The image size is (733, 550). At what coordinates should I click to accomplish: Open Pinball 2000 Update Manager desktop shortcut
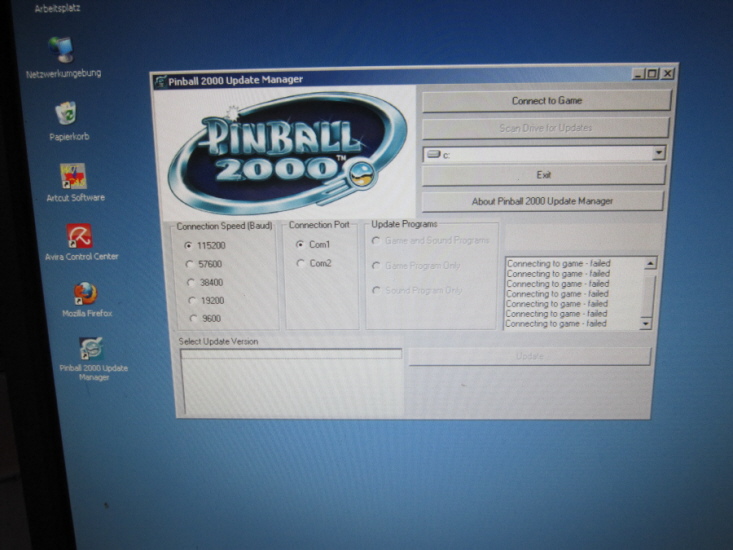[x=91, y=349]
